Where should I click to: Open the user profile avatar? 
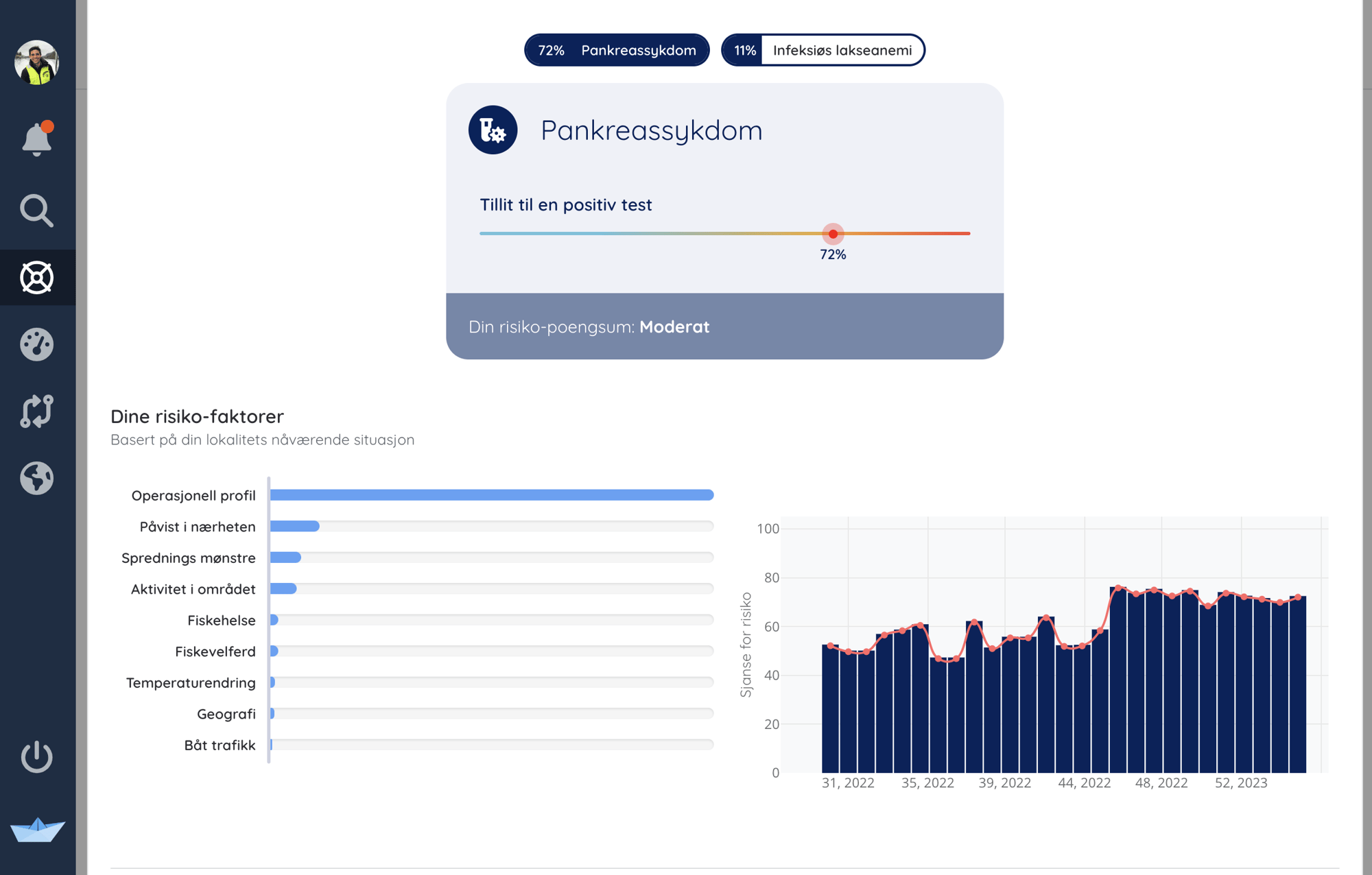[x=37, y=62]
